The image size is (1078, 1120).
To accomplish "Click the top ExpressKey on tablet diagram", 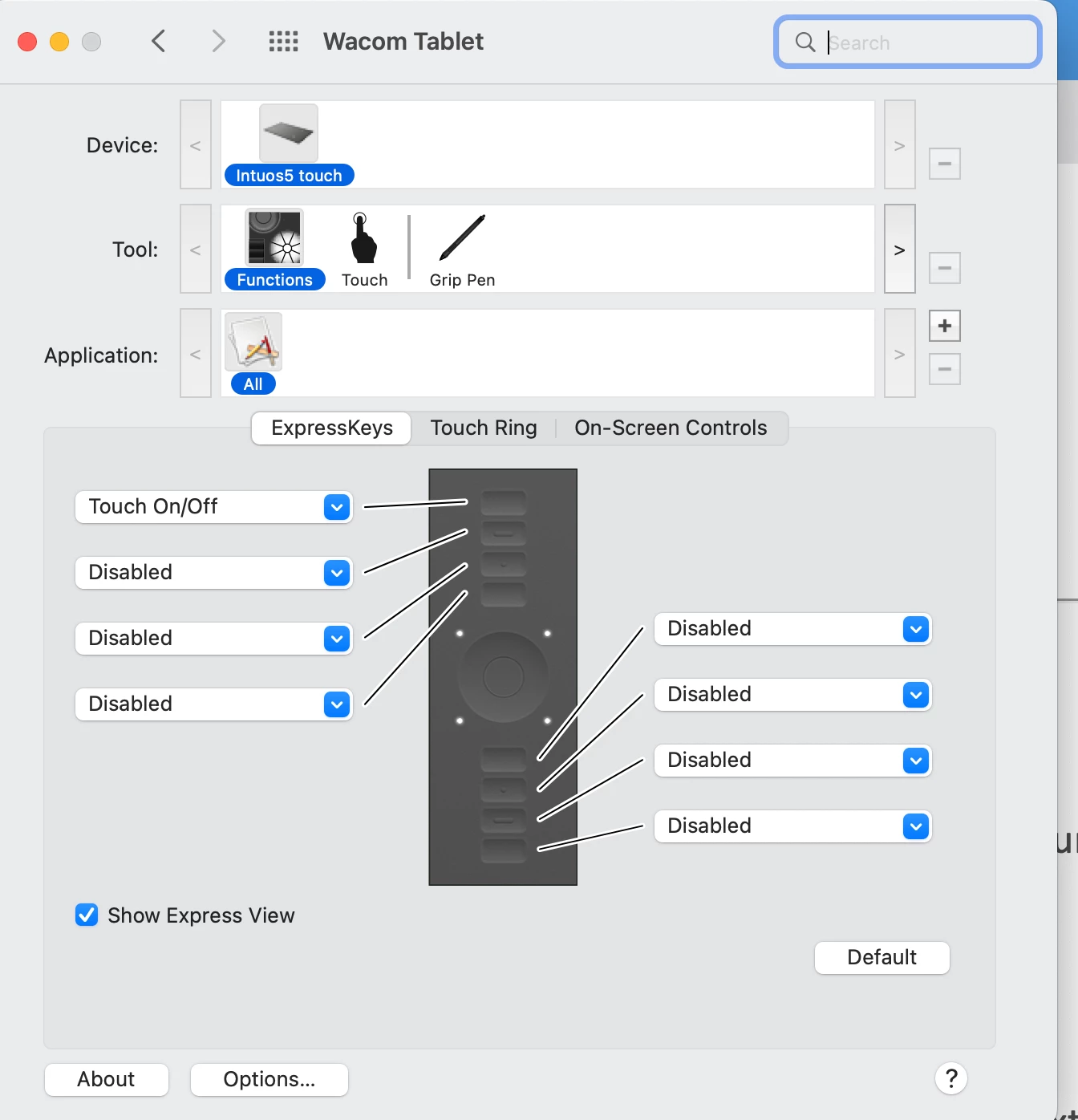I will click(x=504, y=503).
